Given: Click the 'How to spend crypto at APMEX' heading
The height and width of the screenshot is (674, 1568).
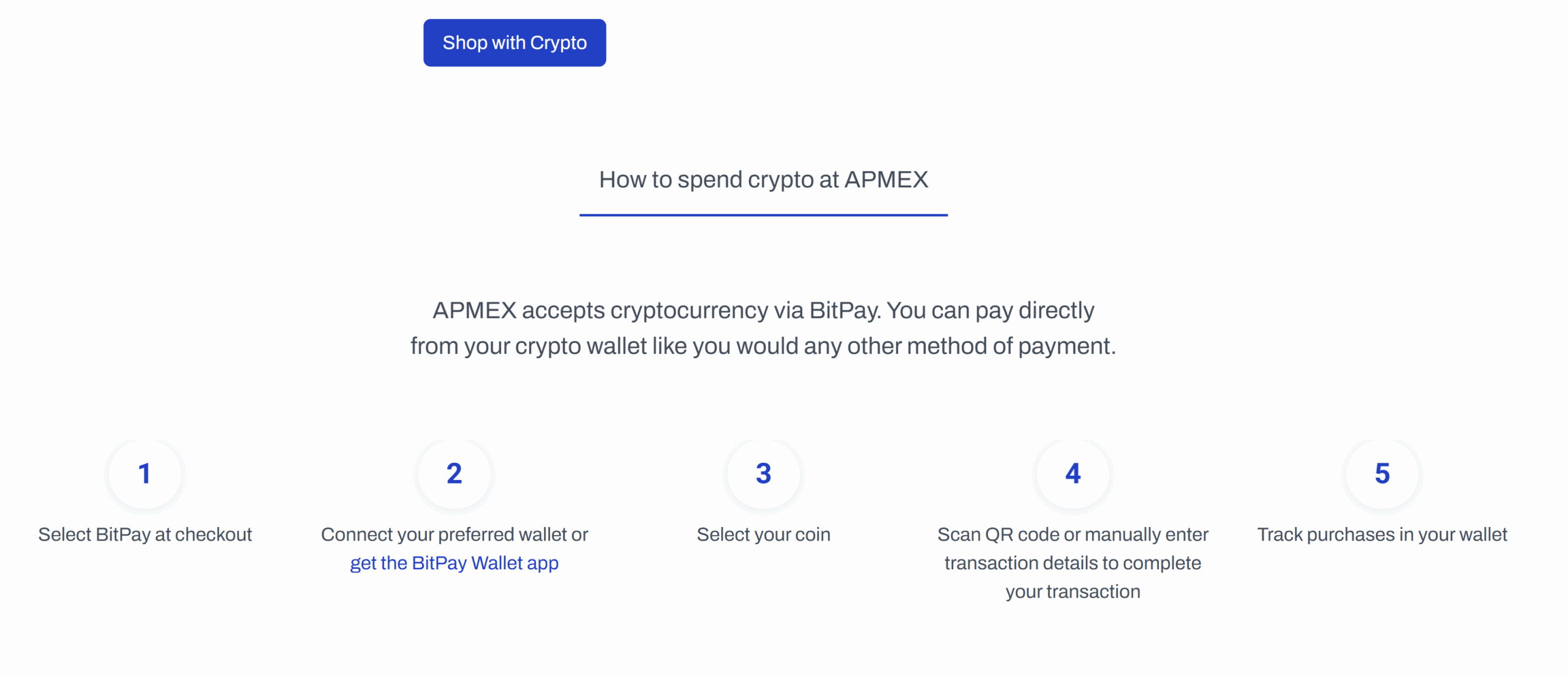Looking at the screenshot, I should click(x=763, y=179).
